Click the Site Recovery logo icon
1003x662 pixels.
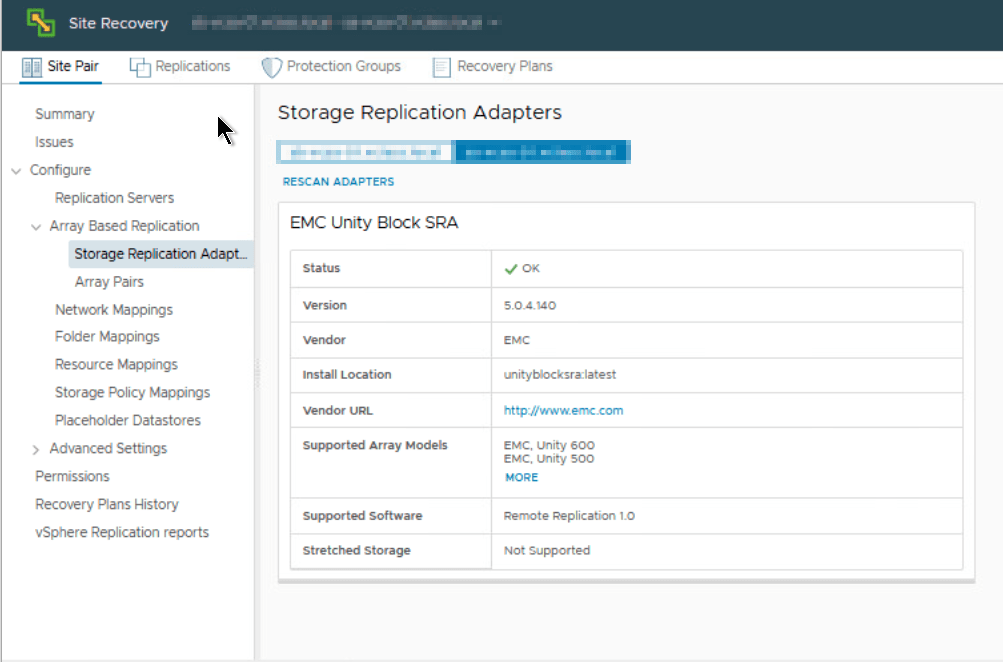(x=40, y=23)
